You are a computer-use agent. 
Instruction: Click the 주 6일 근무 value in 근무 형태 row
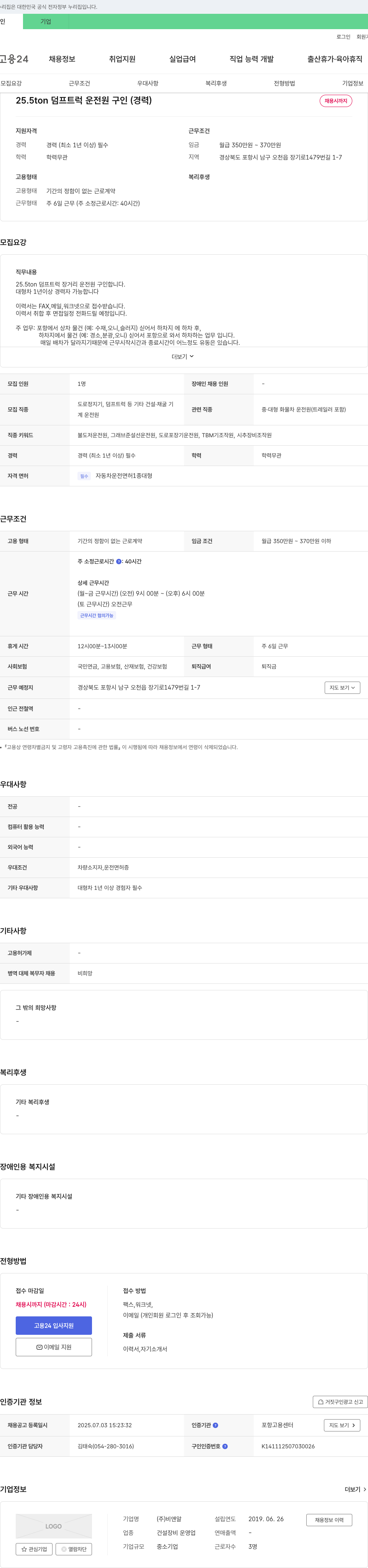point(275,646)
